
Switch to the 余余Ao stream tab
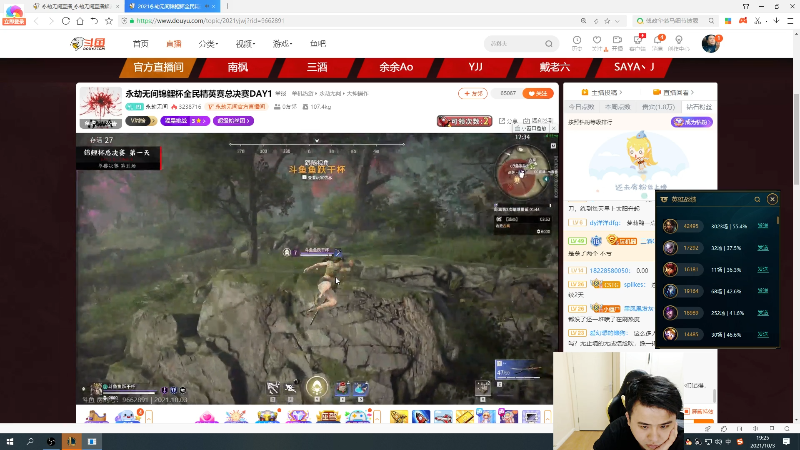pyautogui.click(x=396, y=67)
